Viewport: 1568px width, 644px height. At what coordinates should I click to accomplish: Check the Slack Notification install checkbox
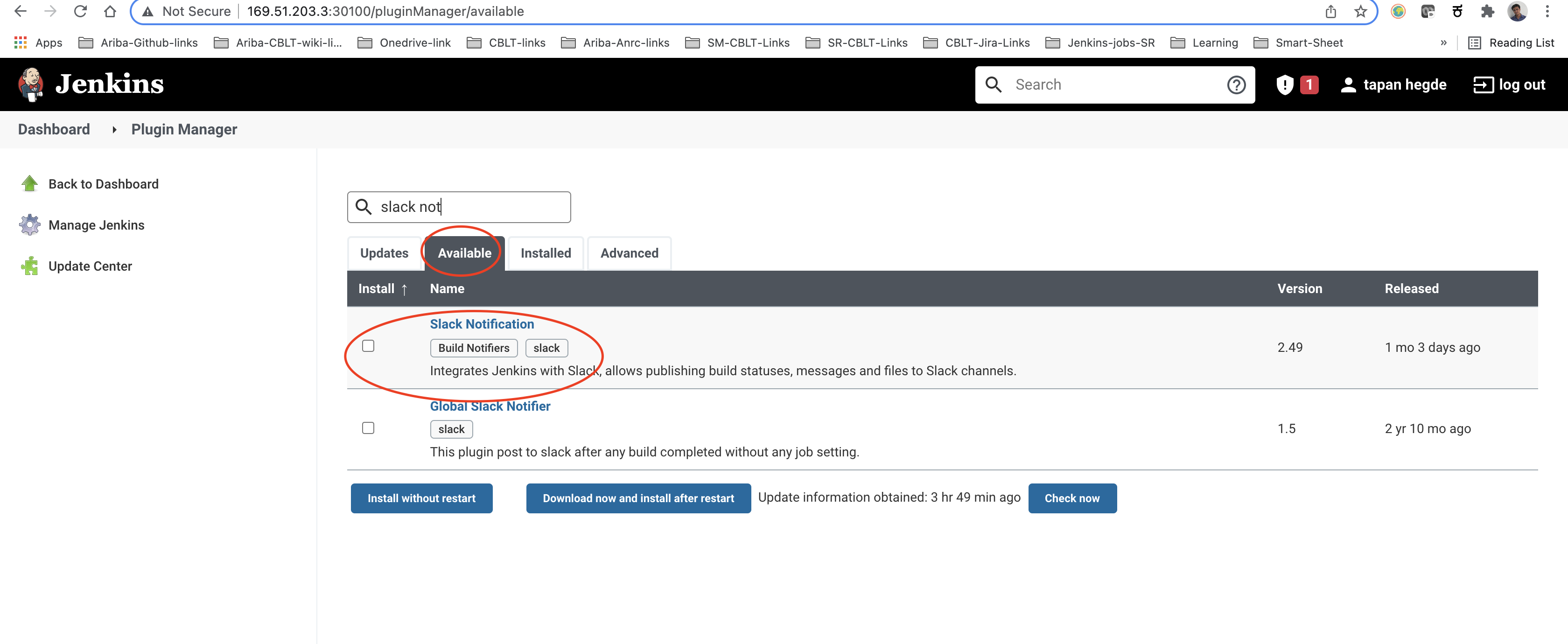pyautogui.click(x=368, y=346)
